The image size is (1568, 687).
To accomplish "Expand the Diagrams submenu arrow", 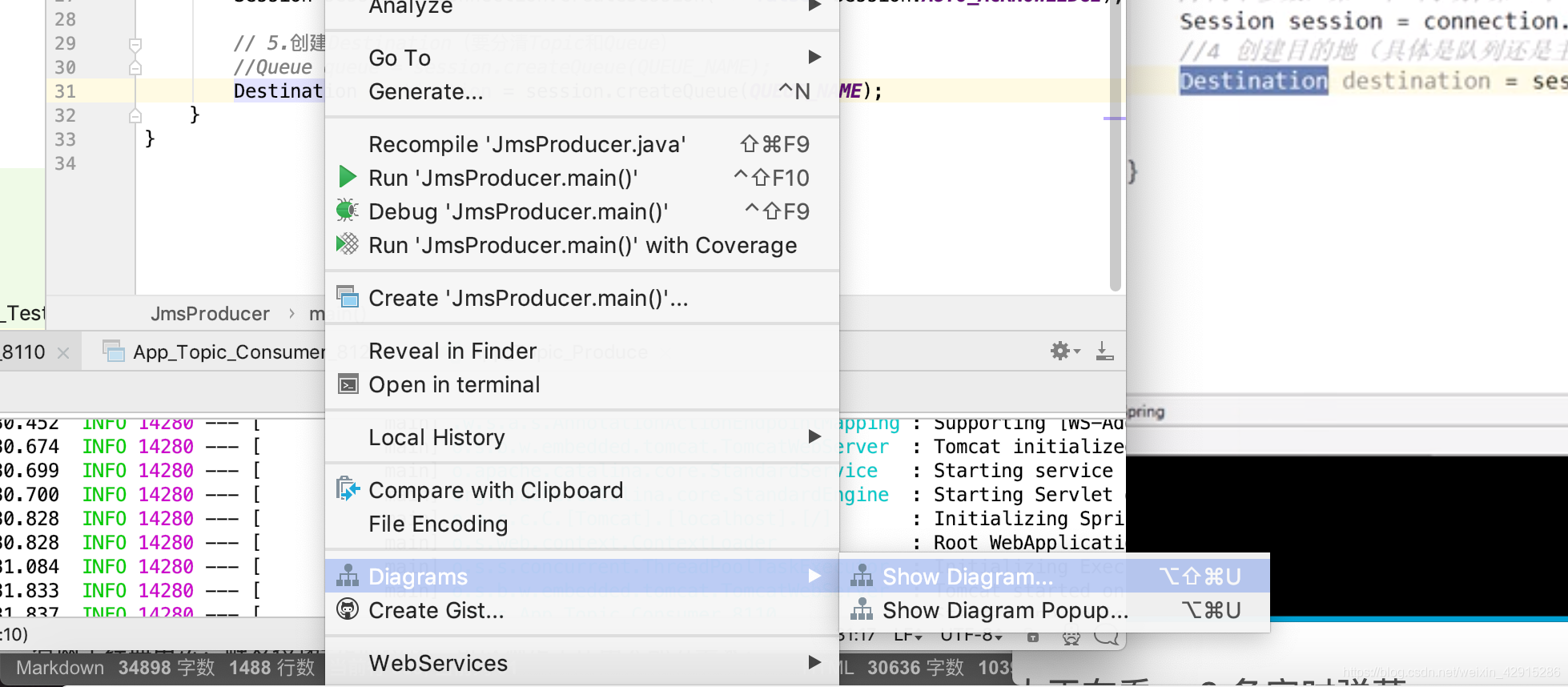I will click(x=814, y=576).
